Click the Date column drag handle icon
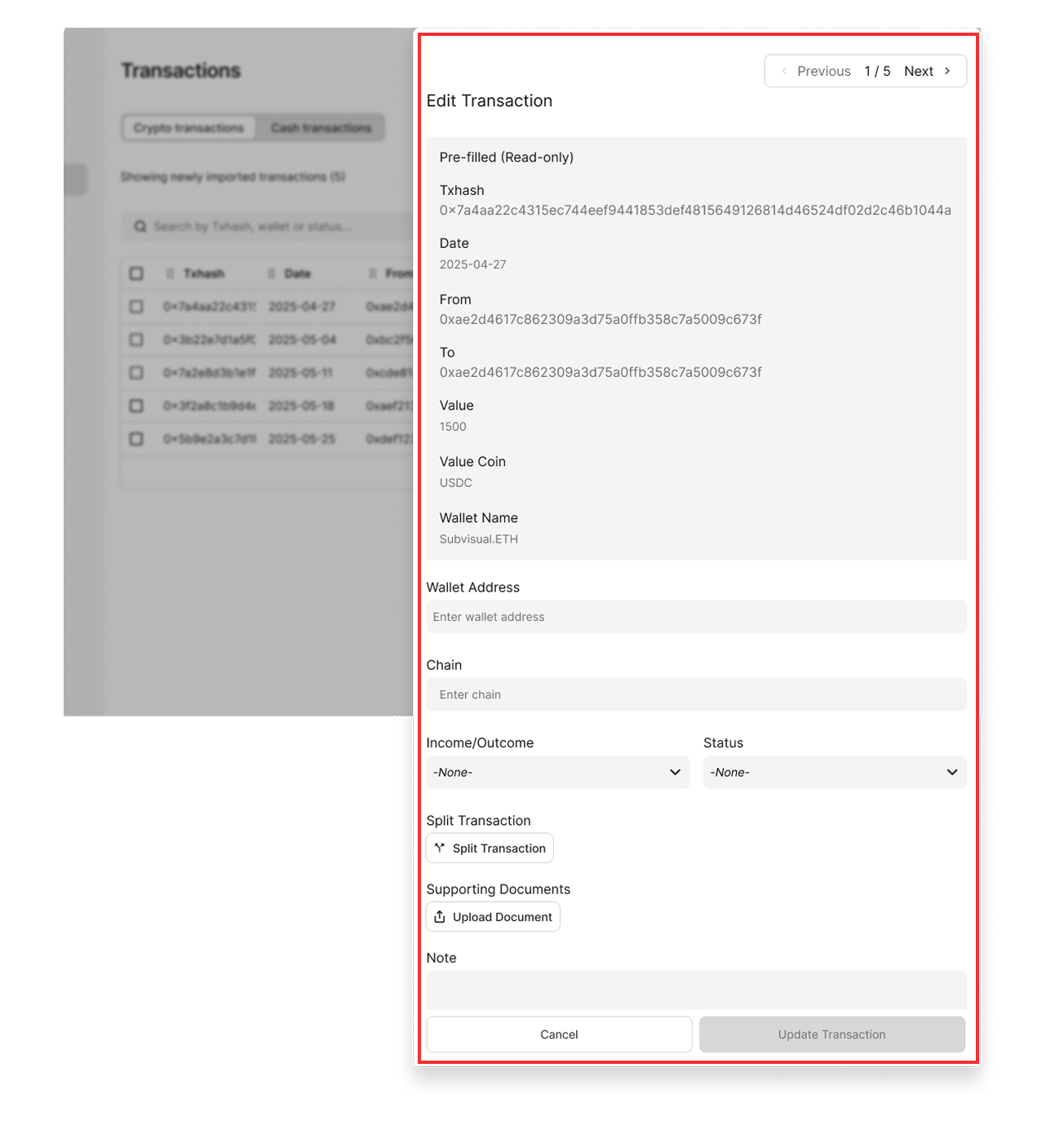Image resolution: width=1064 pixels, height=1121 pixels. (271, 273)
